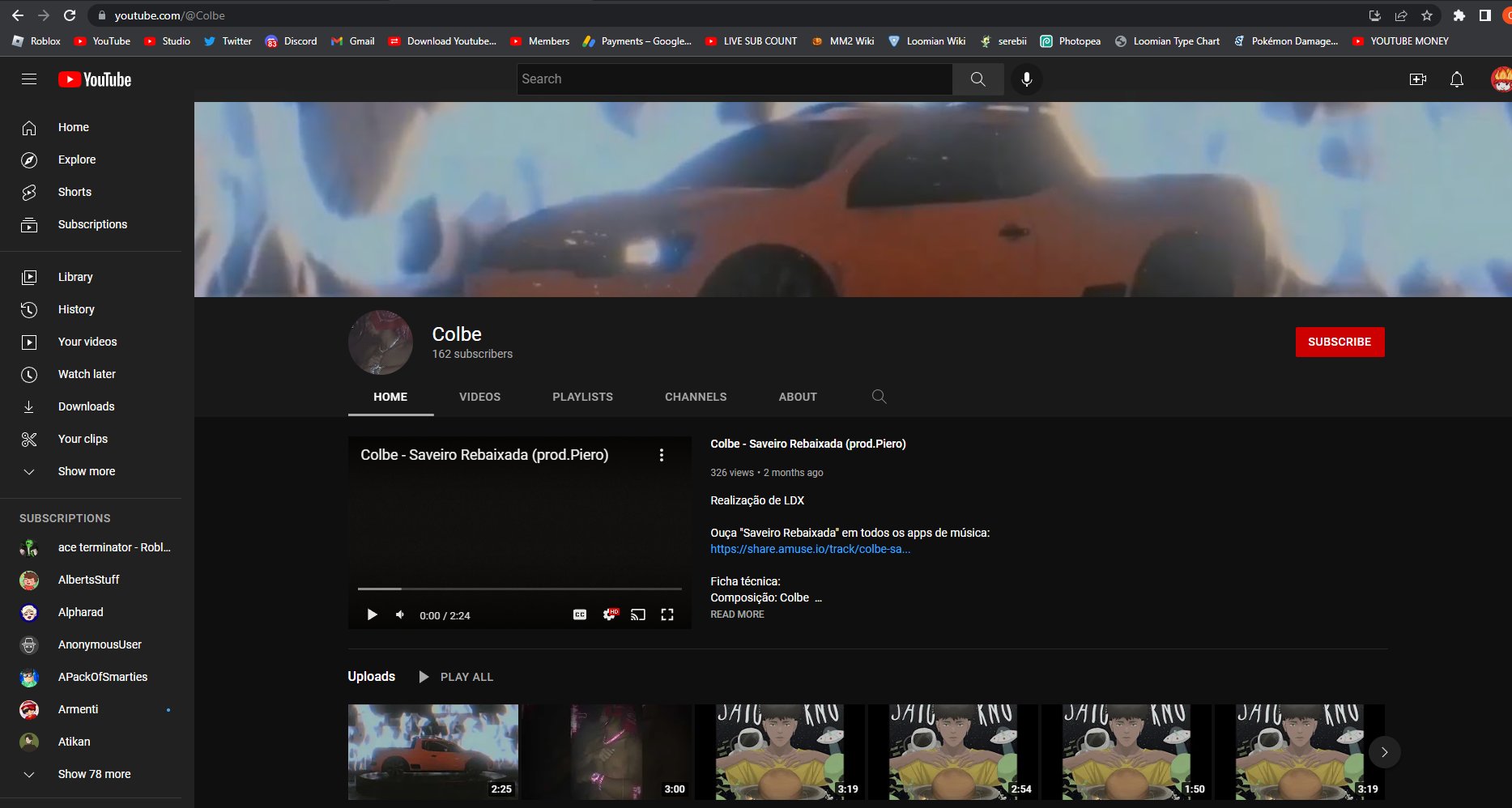This screenshot has width=1512, height=808.
Task: Select Shorts in the sidebar
Action: click(x=75, y=192)
